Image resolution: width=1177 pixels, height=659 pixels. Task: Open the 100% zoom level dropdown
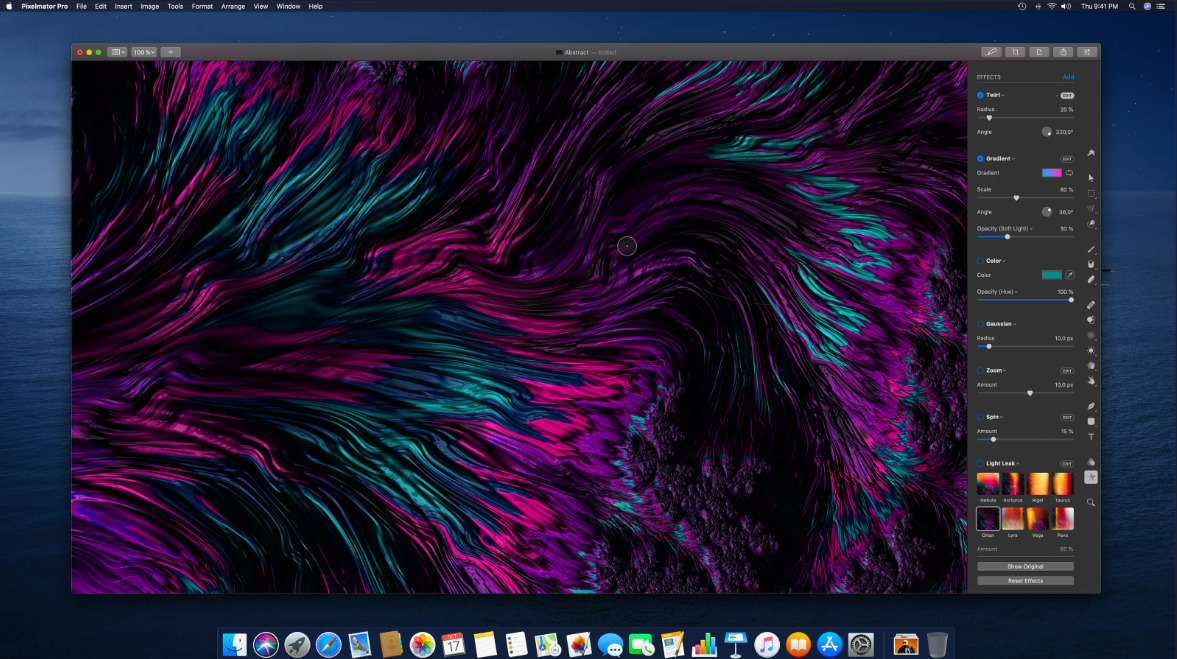tap(143, 52)
